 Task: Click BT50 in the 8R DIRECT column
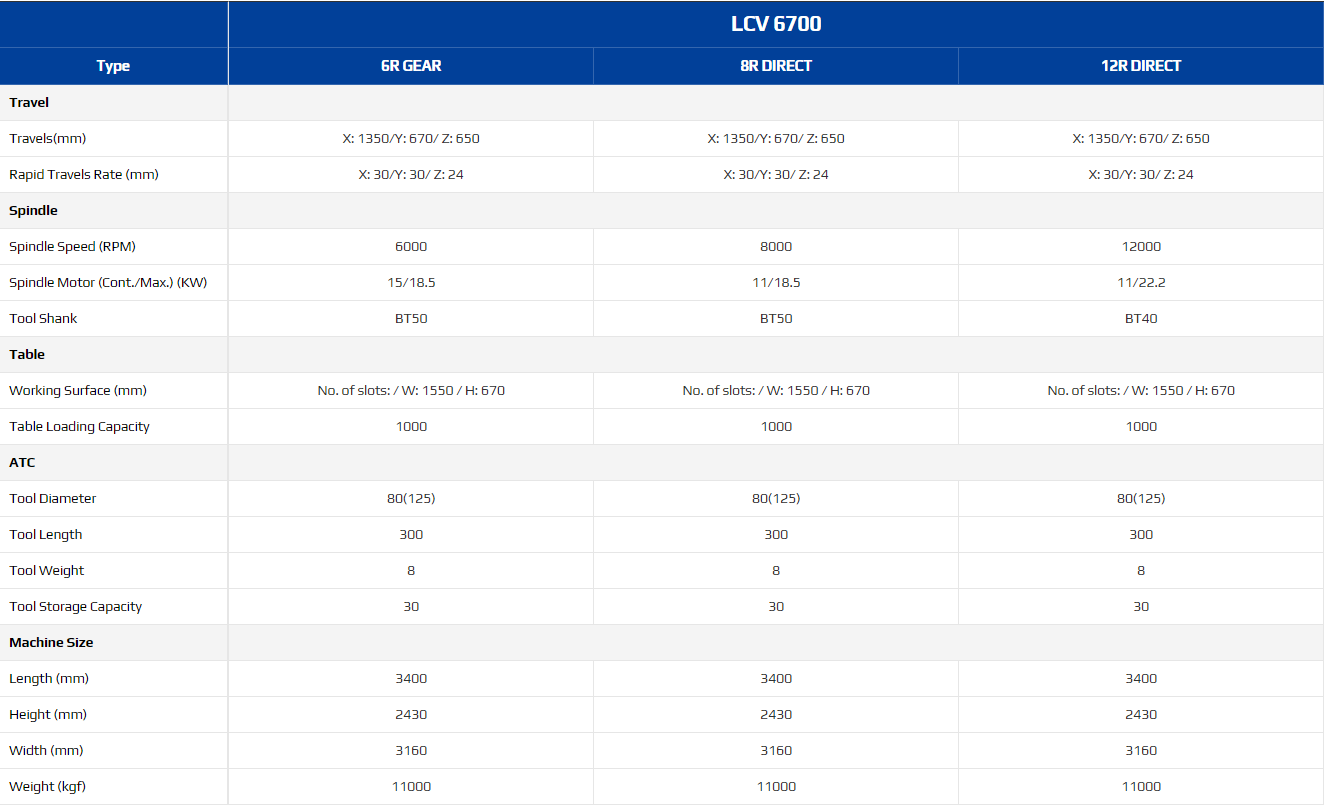click(x=776, y=318)
